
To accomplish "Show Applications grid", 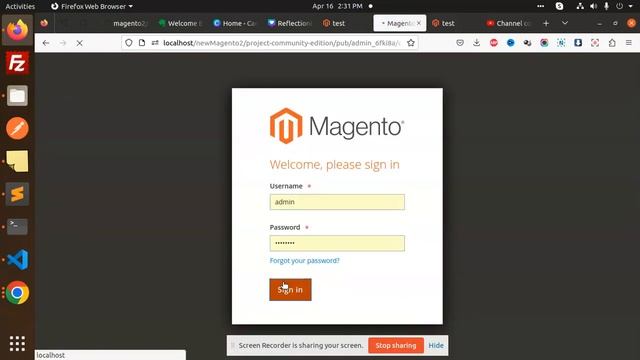I will tap(17, 344).
